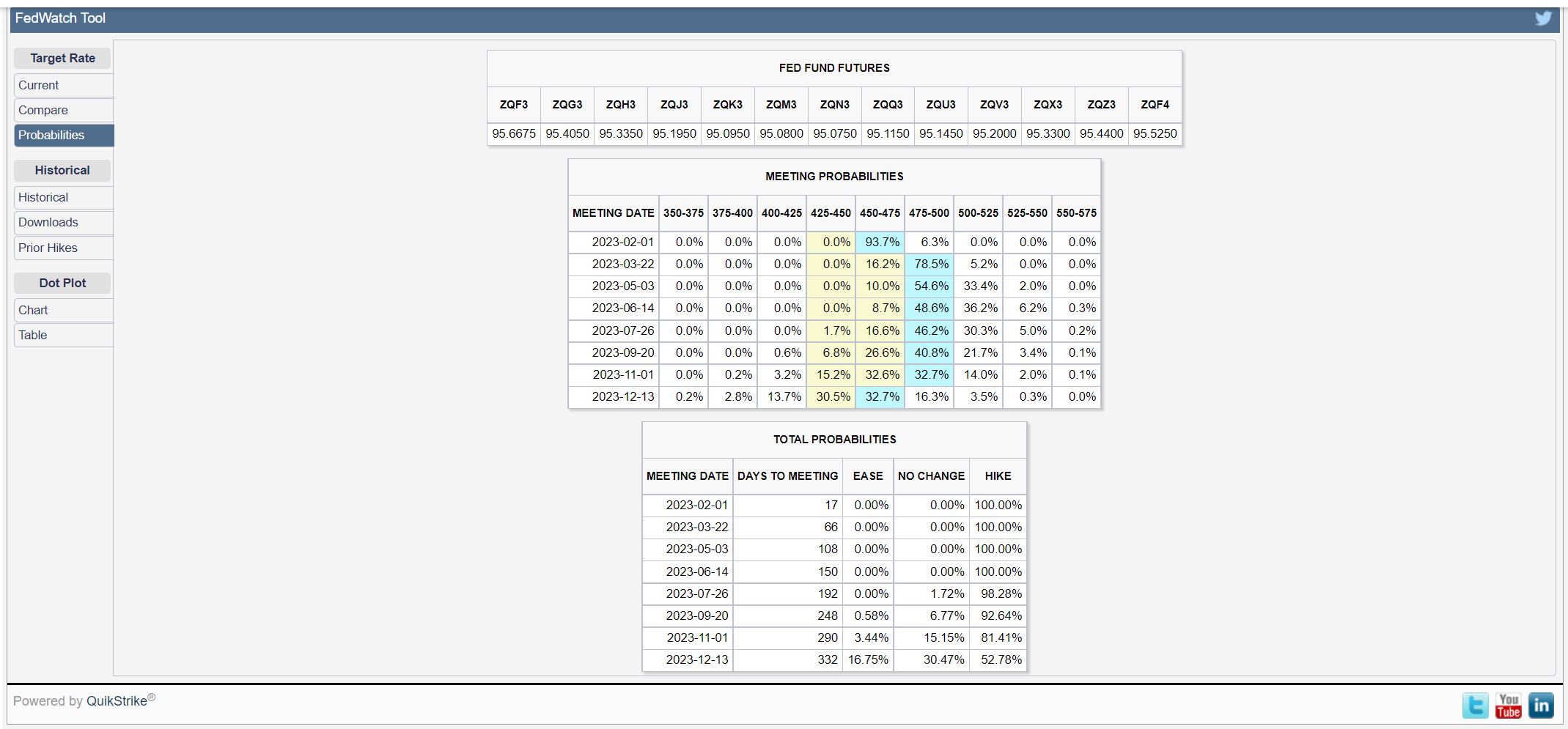This screenshot has width=1568, height=729.
Task: Click the ZQG3 futures price 95.4050
Action: pyautogui.click(x=567, y=134)
